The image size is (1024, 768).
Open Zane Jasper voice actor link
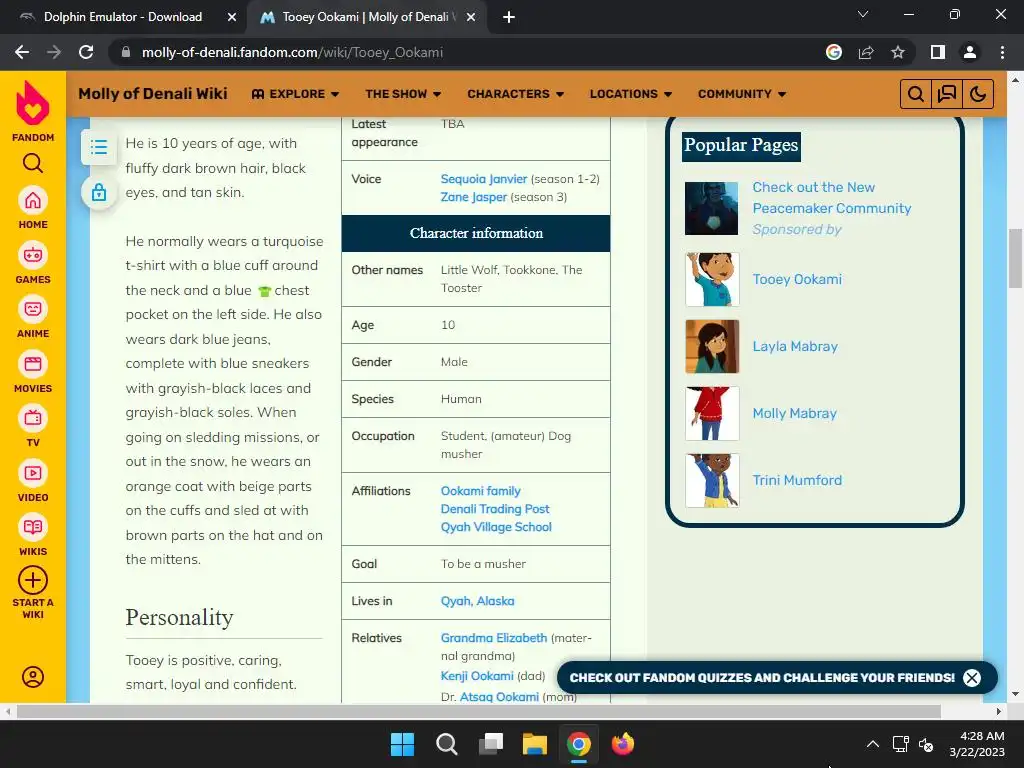[473, 197]
